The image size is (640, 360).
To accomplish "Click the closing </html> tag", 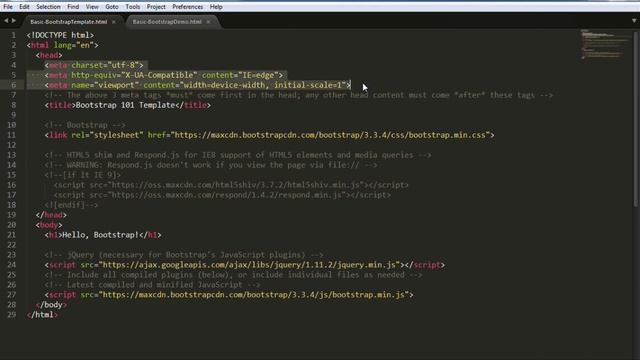I will pyautogui.click(x=42, y=315).
